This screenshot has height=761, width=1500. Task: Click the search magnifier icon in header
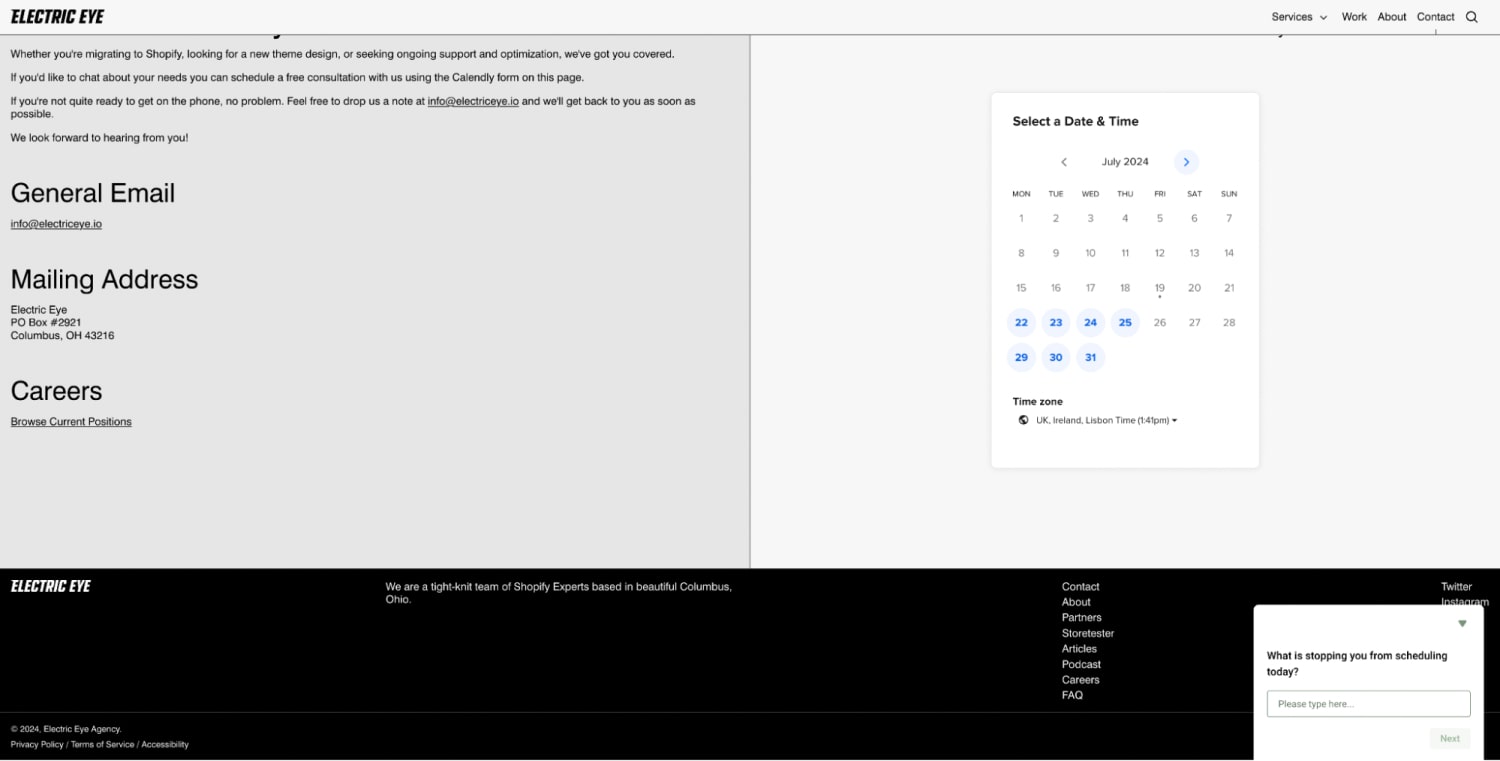tap(1471, 17)
